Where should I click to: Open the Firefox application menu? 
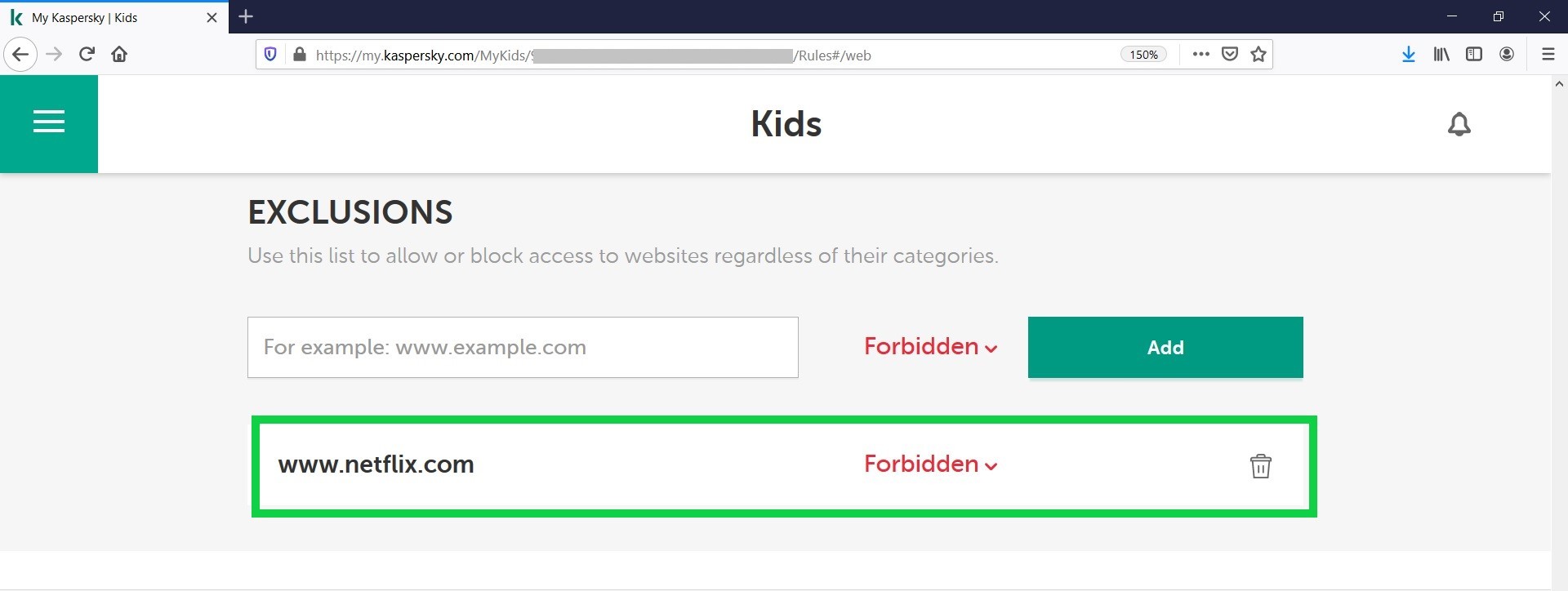pos(1548,55)
